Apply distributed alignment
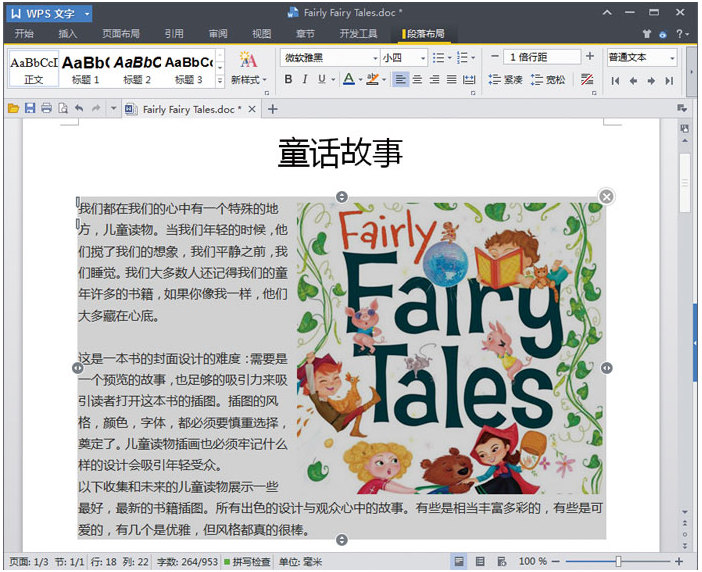 click(x=469, y=80)
